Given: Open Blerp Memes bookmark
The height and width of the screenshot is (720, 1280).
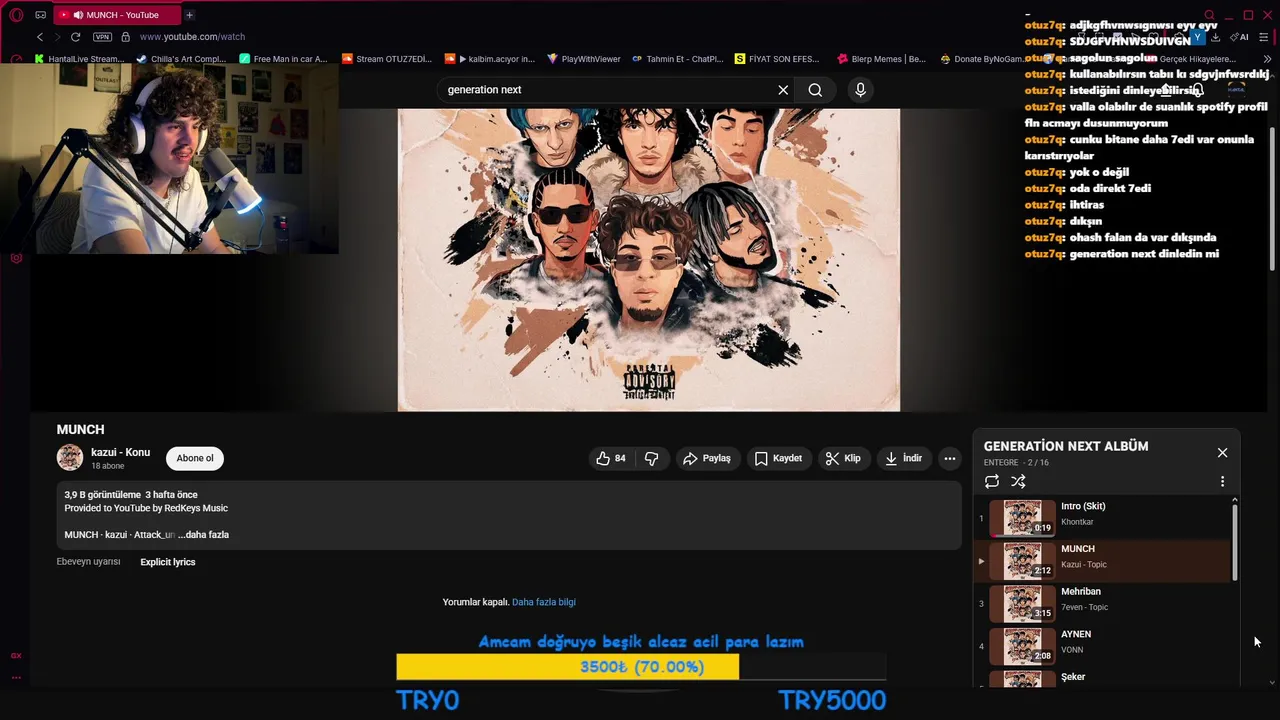Looking at the screenshot, I should [x=881, y=59].
